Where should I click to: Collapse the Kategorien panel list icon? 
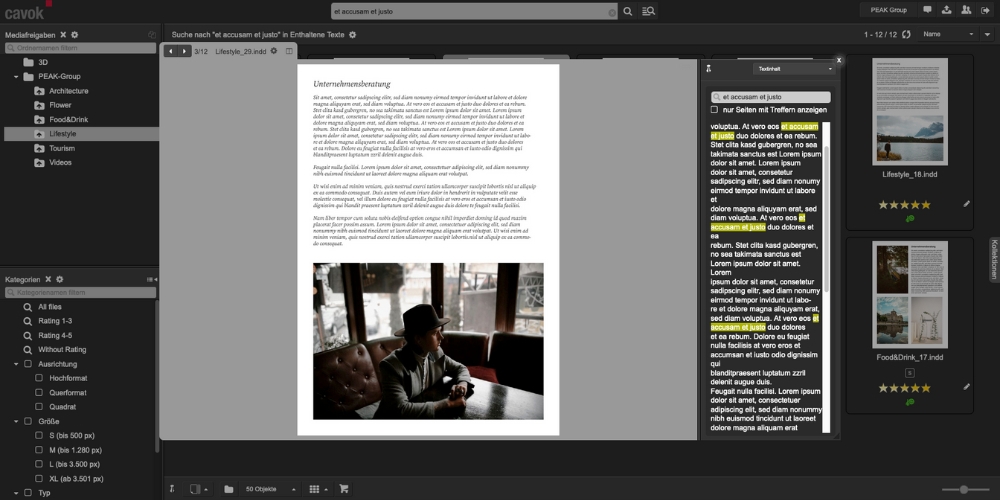(152, 279)
